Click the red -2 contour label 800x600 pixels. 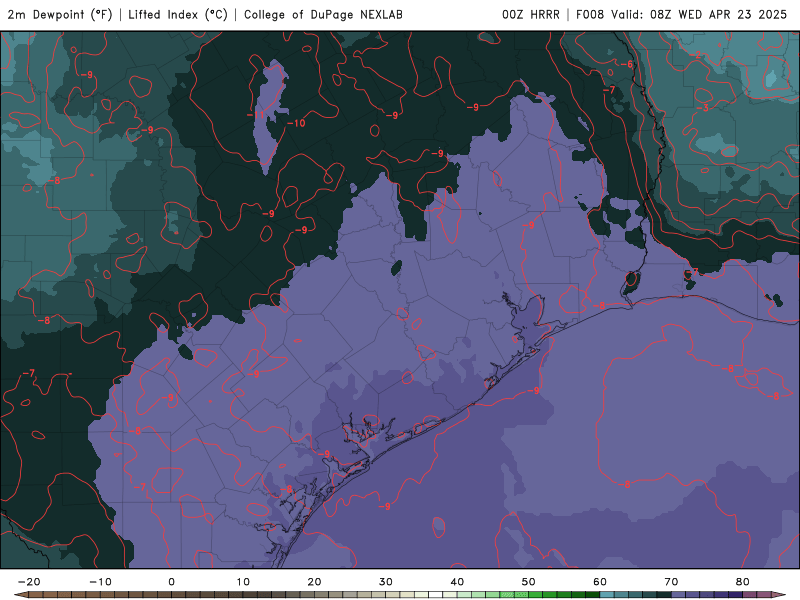[x=696, y=54]
